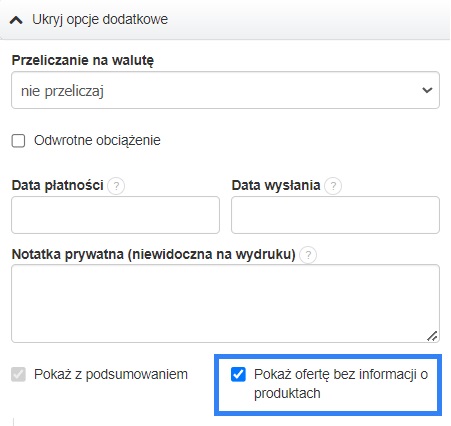Click the 'Odwrotne obciążenie' label
Viewport: 451px width, 426px height.
click(97, 140)
